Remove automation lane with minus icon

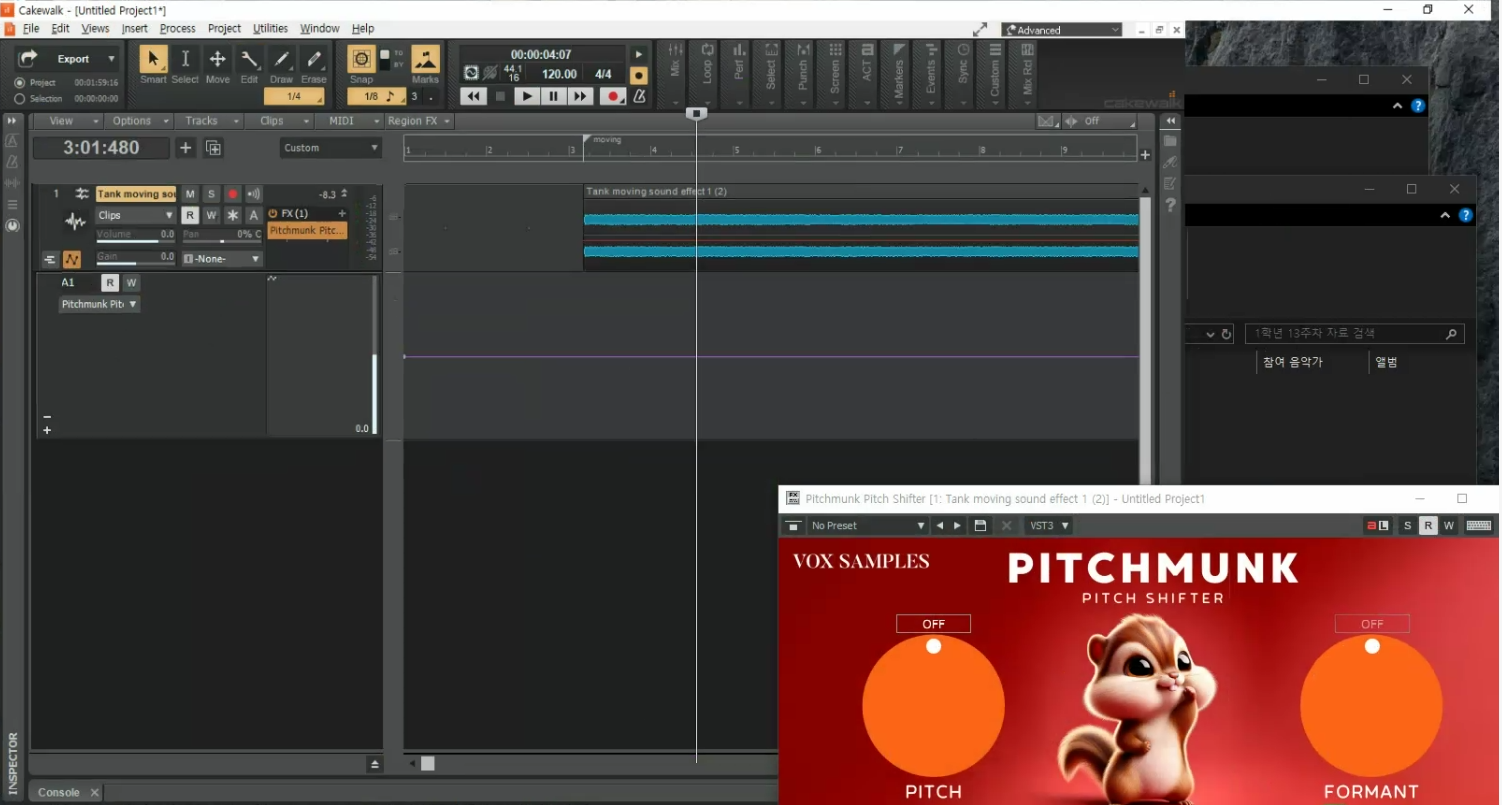[47, 417]
